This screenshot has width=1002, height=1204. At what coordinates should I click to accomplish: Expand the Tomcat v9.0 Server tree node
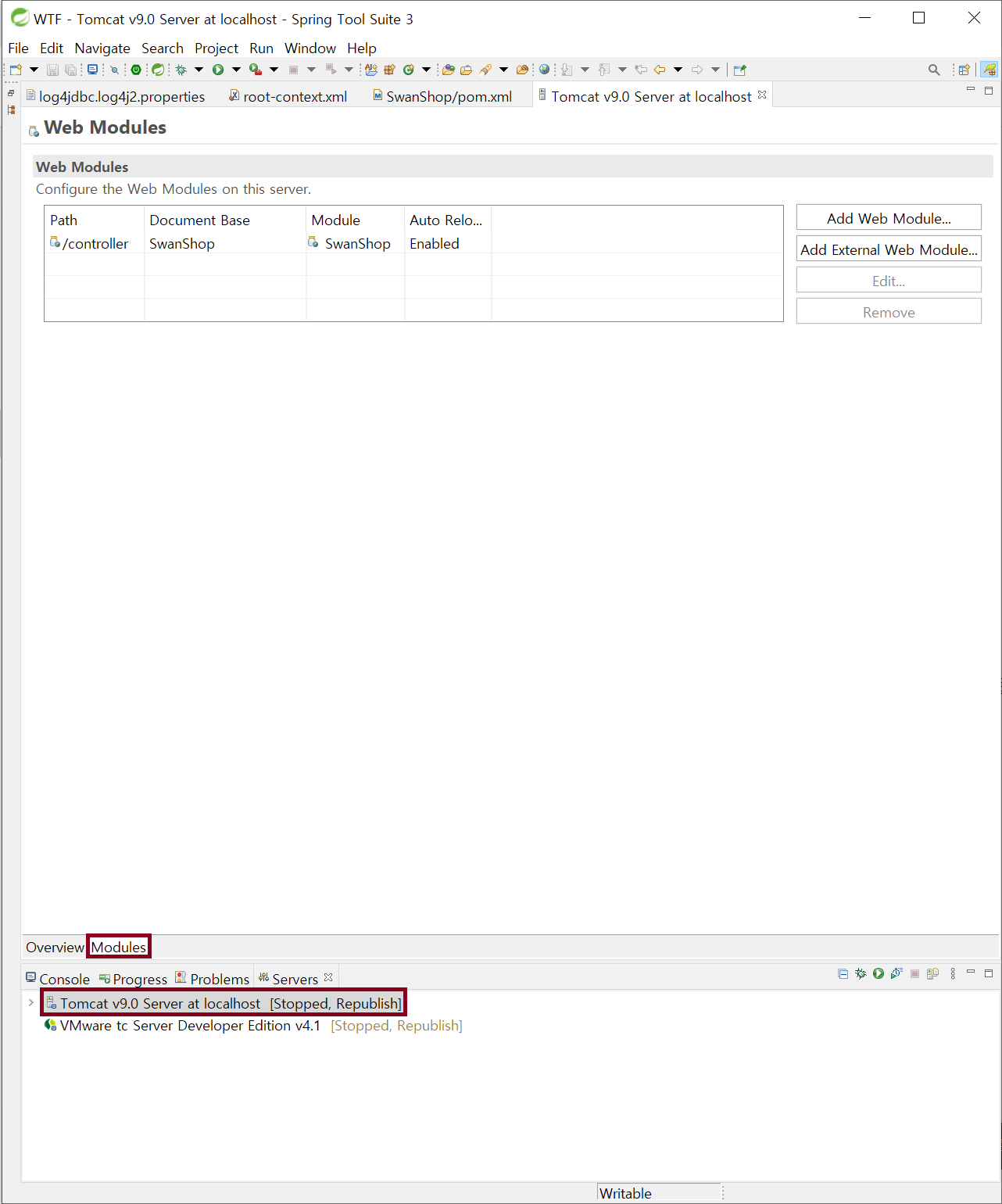tap(30, 1002)
